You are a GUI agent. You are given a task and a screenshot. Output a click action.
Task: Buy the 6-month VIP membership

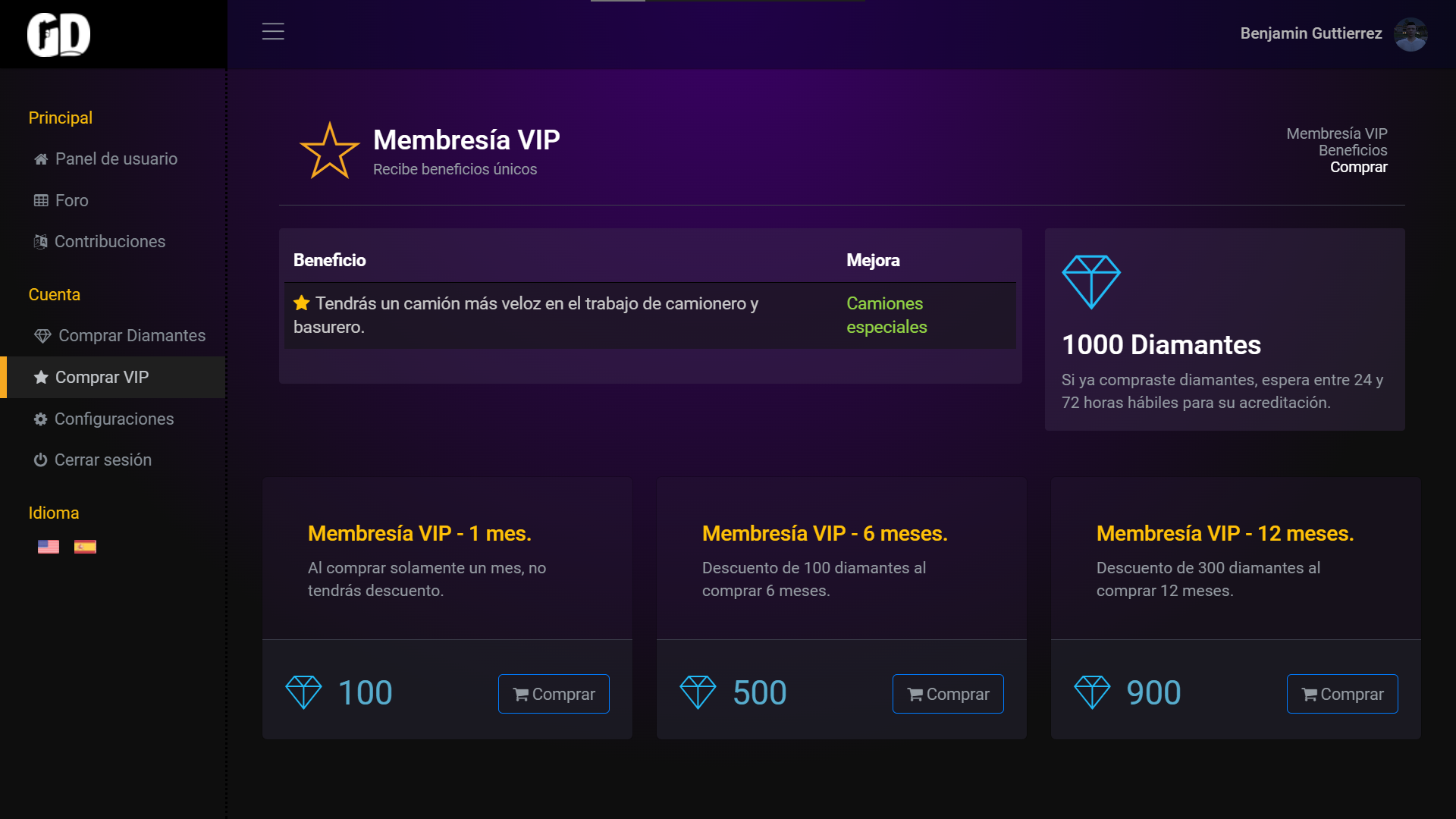pyautogui.click(x=948, y=694)
